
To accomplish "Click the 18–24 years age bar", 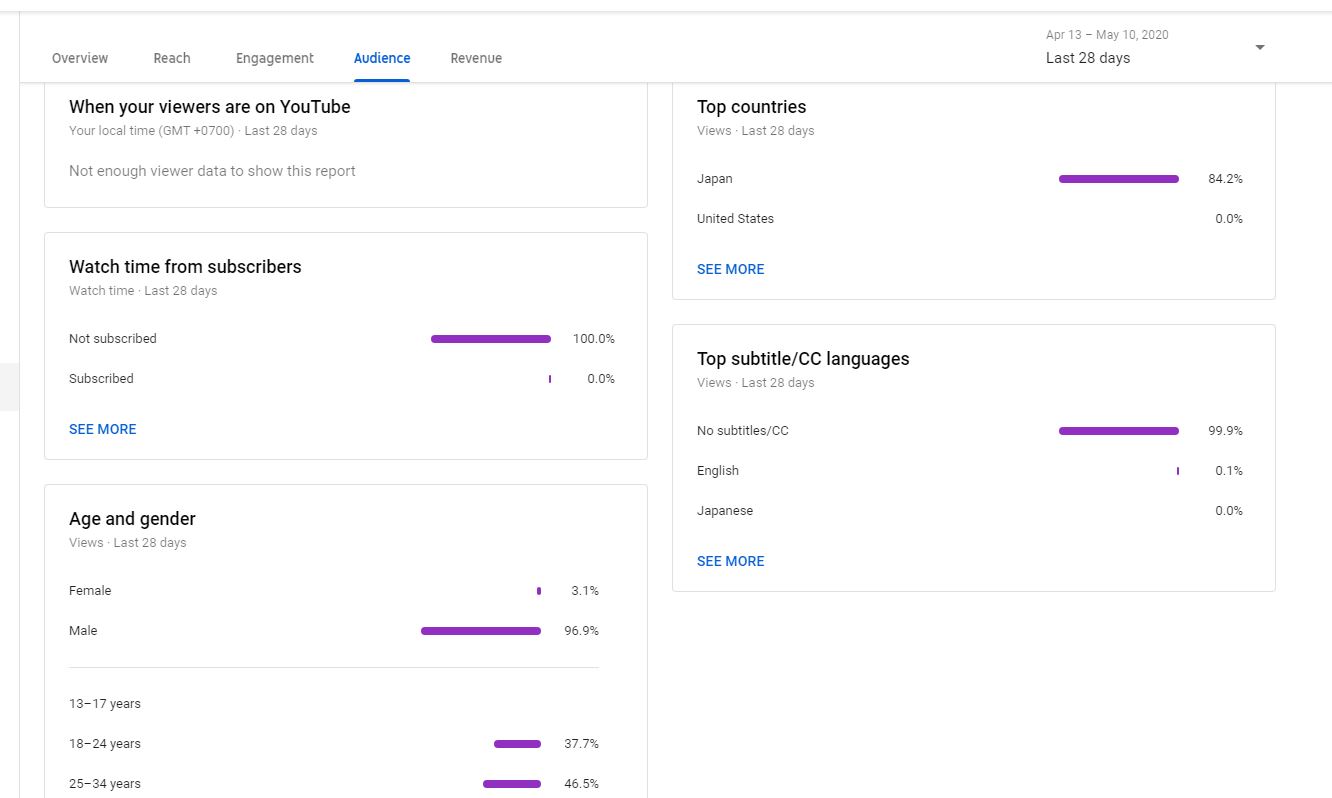I will [x=517, y=744].
